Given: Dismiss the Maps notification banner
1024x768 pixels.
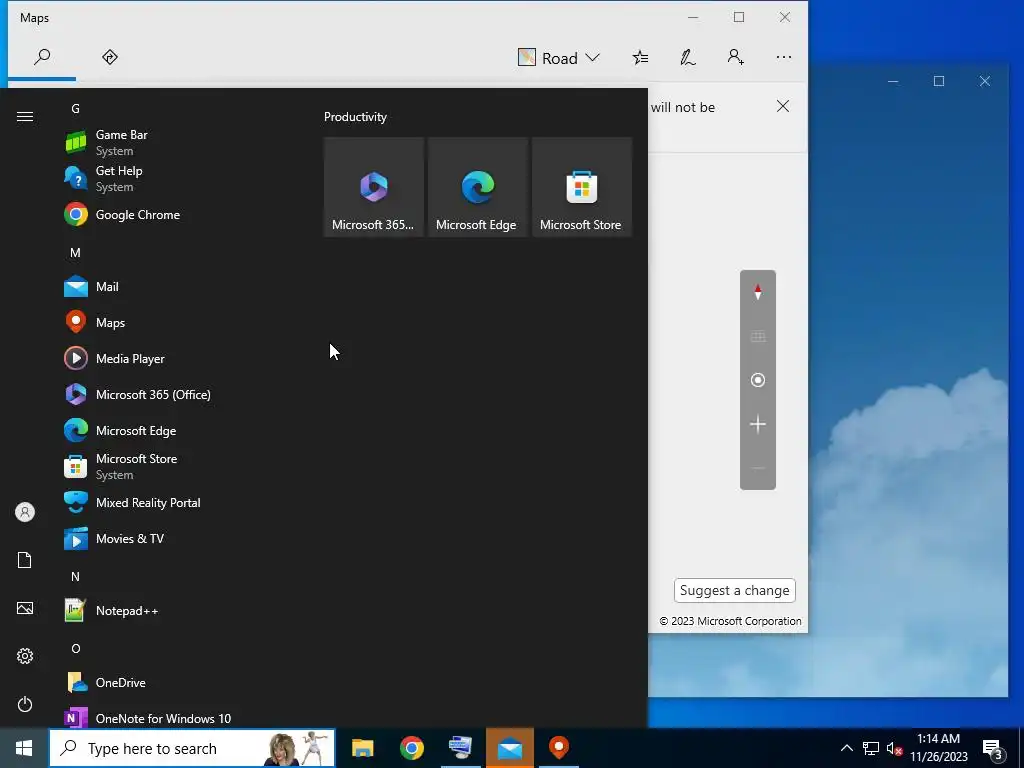Looking at the screenshot, I should coord(783,106).
